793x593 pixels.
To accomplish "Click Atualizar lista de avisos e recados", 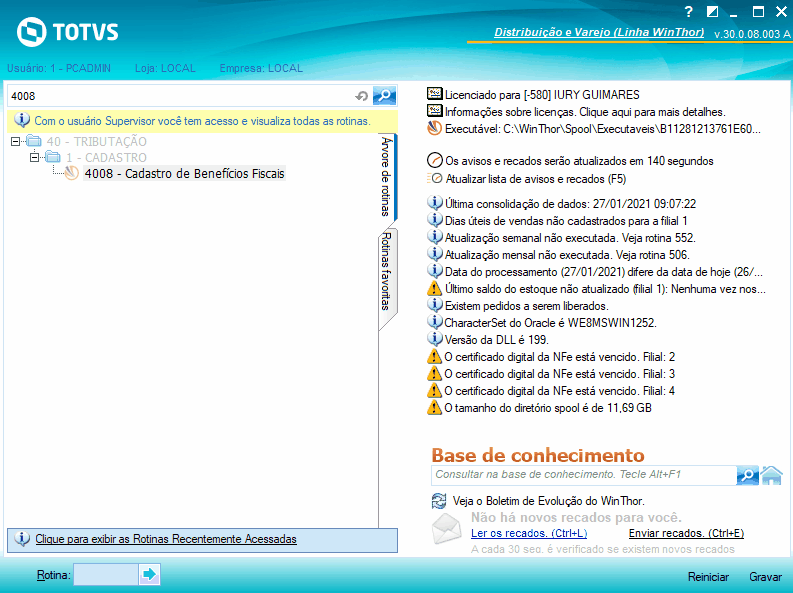I will tap(536, 179).
